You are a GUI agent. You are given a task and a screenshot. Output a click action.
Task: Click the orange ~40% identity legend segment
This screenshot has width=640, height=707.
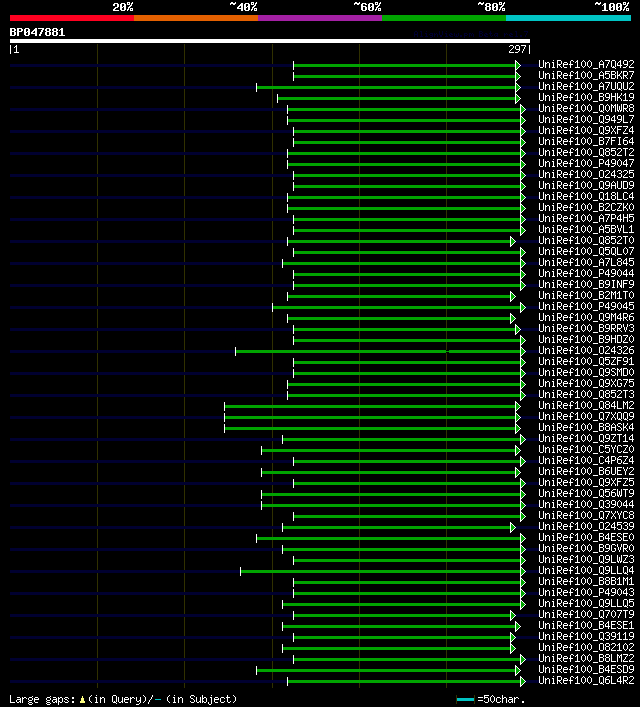[x=196, y=18]
